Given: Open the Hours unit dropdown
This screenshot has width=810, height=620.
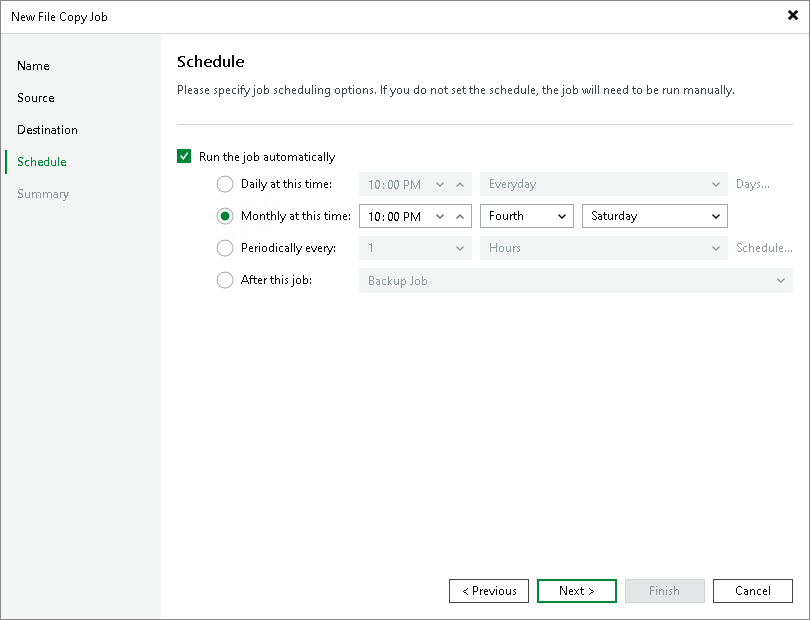Looking at the screenshot, I should (603, 248).
